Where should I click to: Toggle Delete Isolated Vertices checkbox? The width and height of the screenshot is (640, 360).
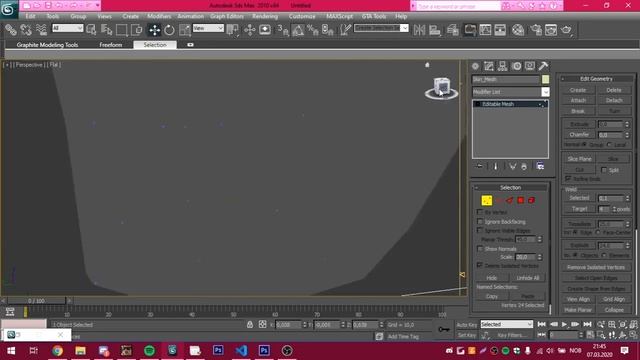click(480, 265)
